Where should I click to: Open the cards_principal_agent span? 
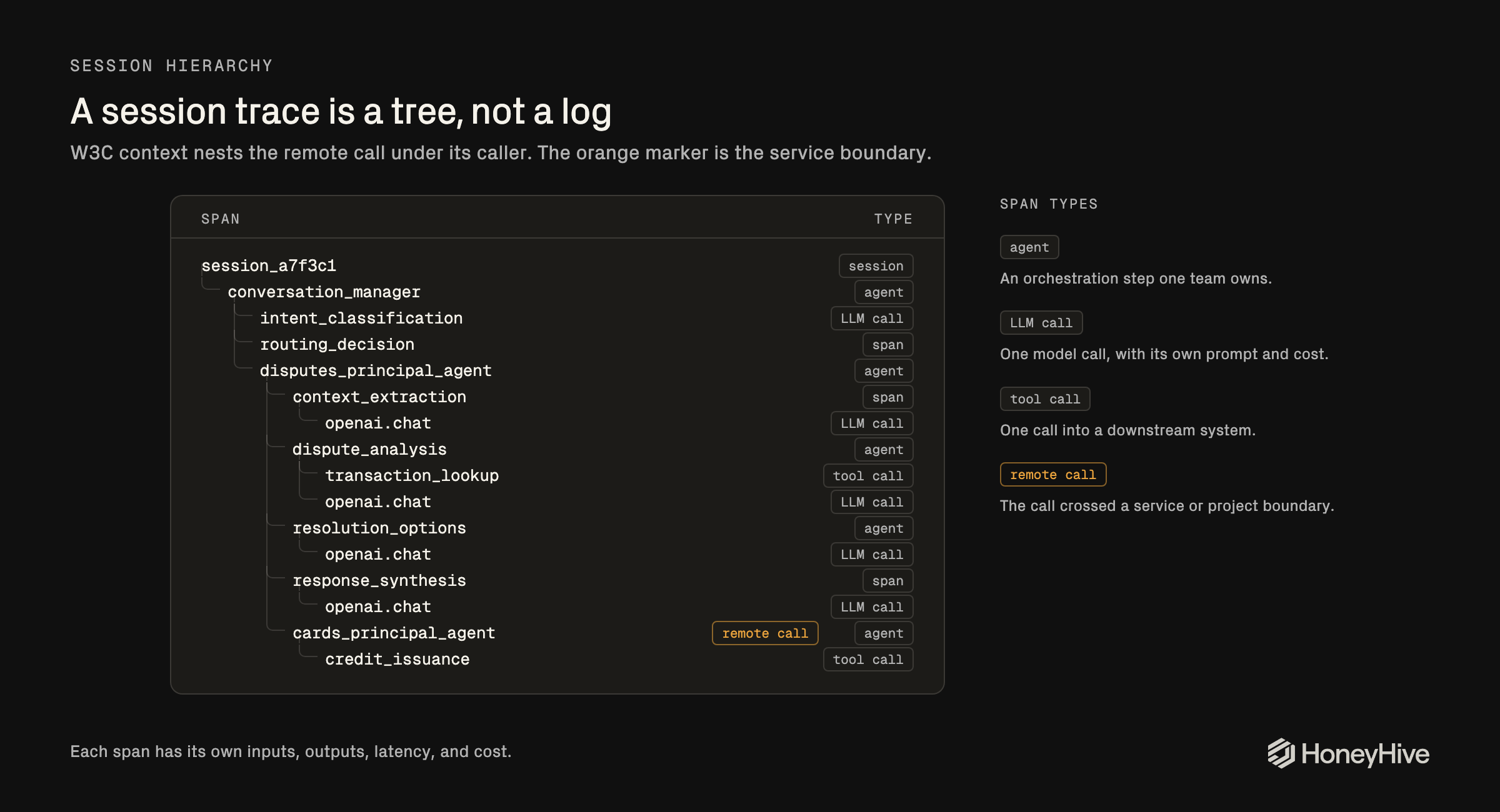click(x=394, y=633)
